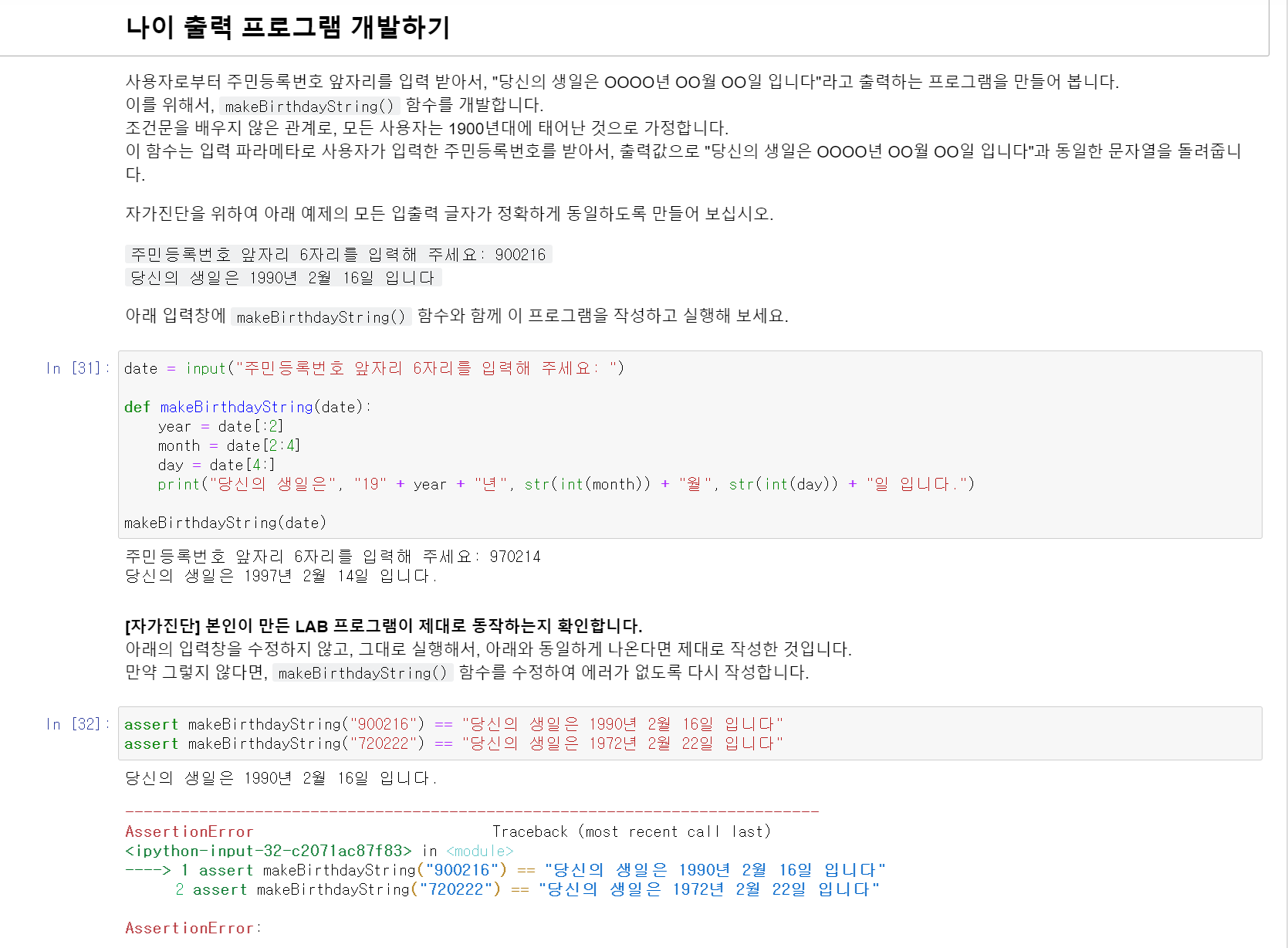This screenshot has width=1288, height=948.
Task: Click inline code 'makeBirthdayString()' in second paragraph line
Action: (309, 107)
